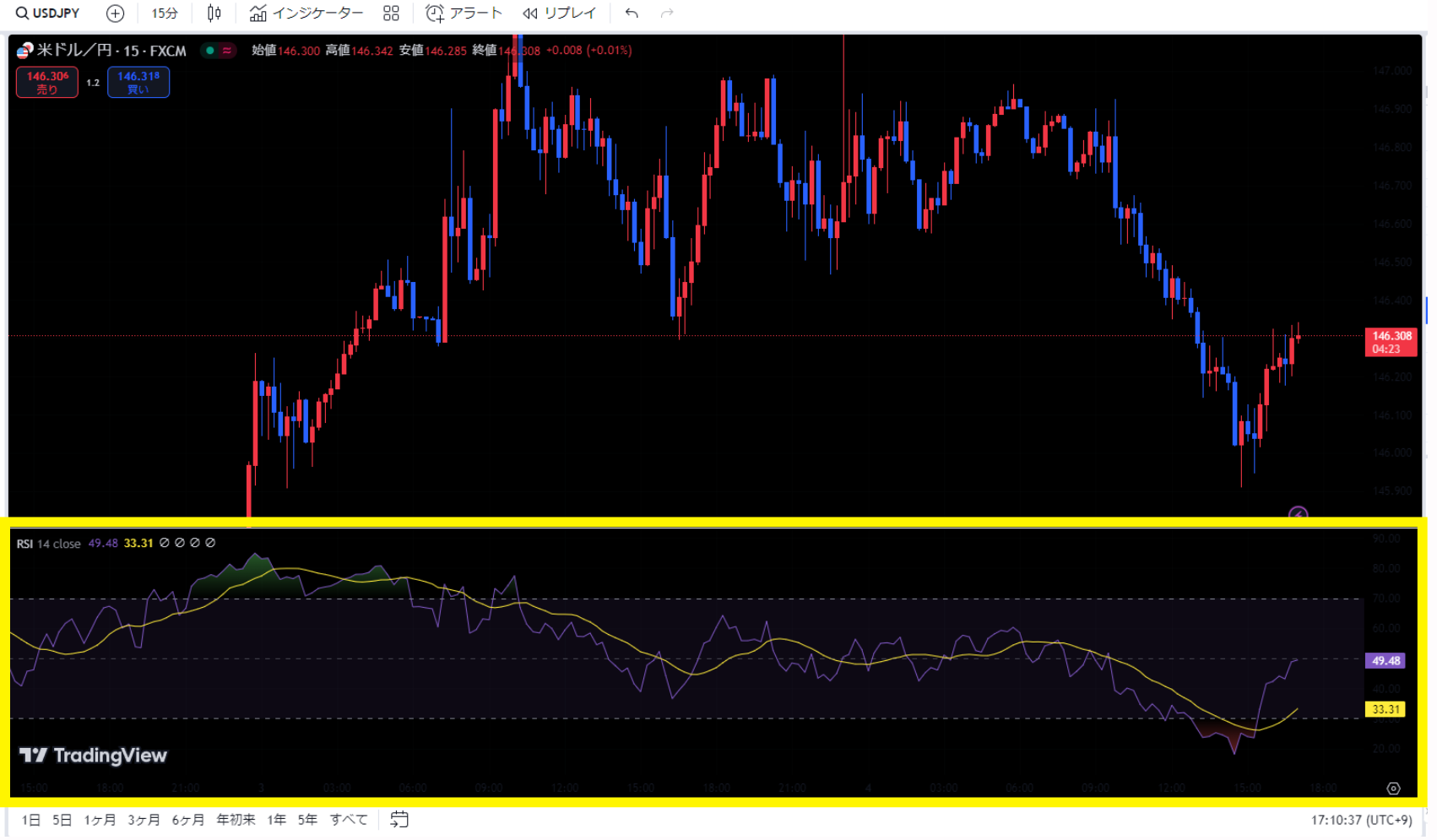Open the インジケーター indicators menu
This screenshot has height=840, width=1437.
tap(306, 14)
